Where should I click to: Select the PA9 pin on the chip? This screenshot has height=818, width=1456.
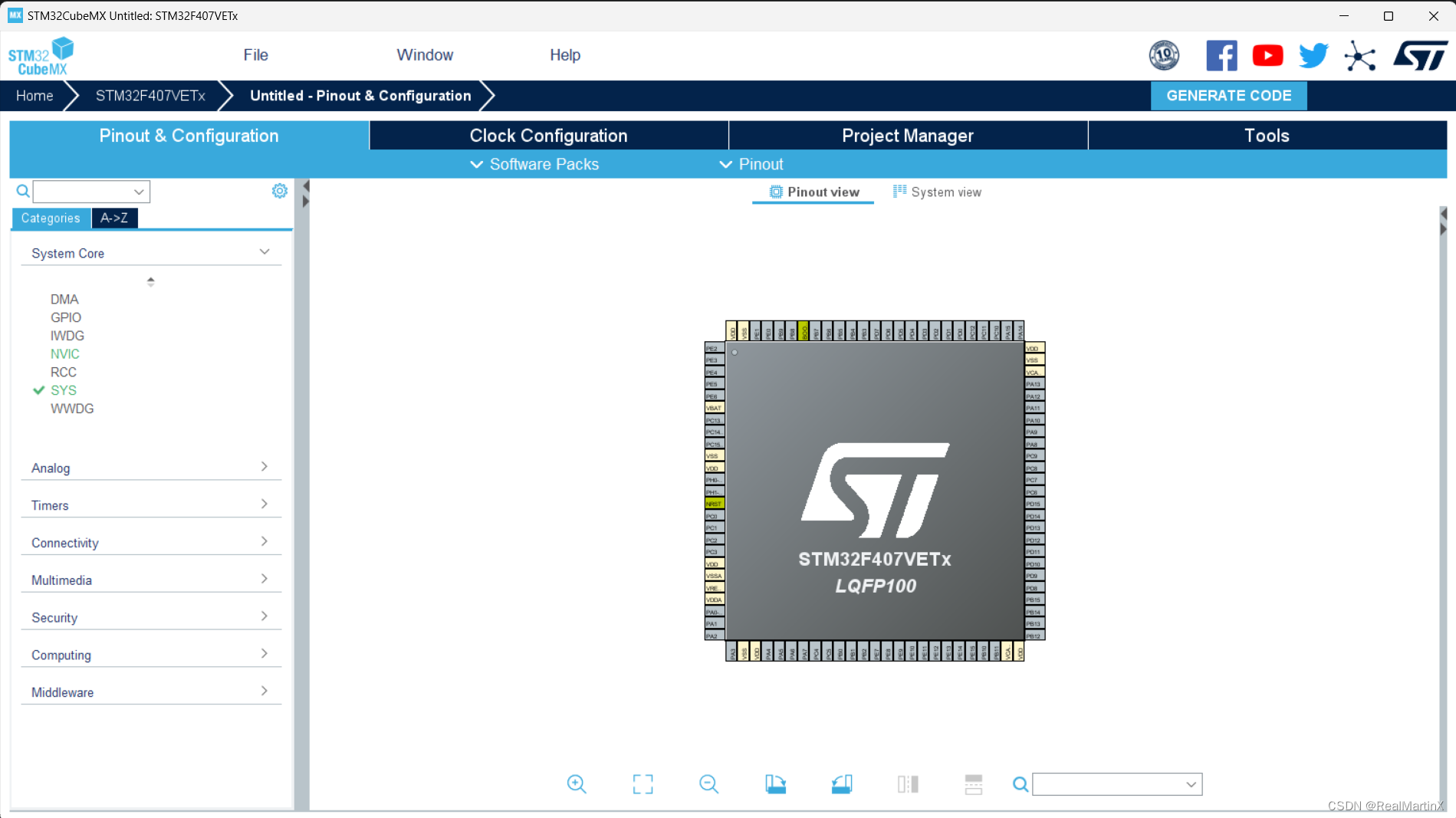coord(1034,432)
